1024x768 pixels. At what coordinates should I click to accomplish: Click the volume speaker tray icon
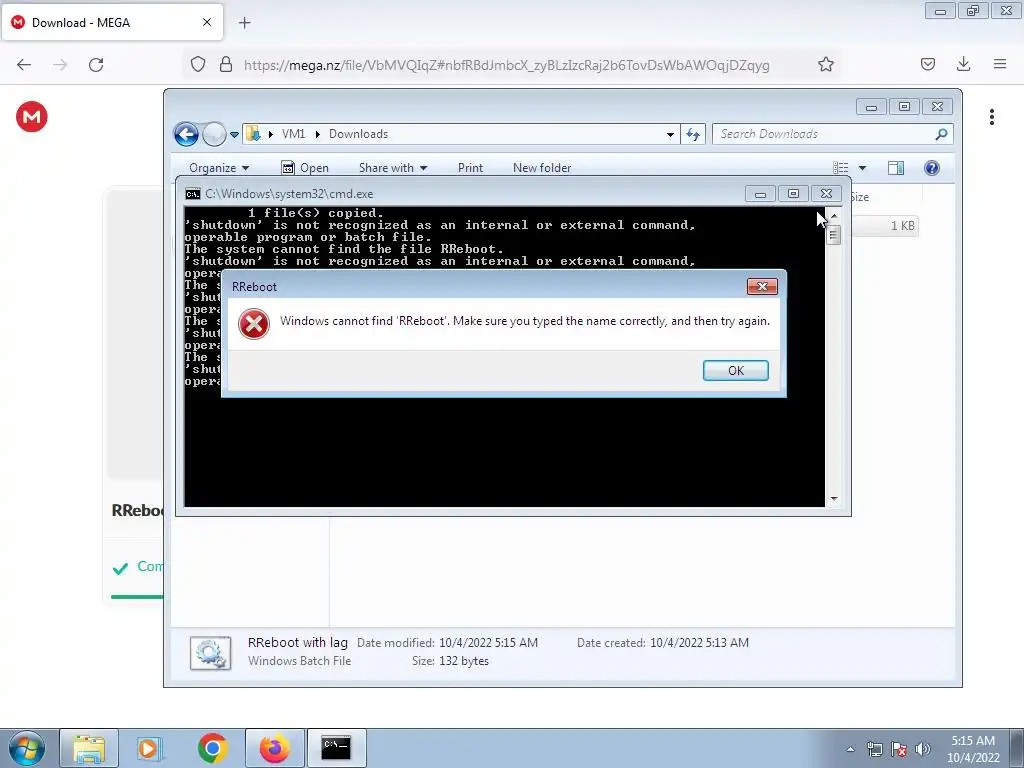tap(923, 750)
